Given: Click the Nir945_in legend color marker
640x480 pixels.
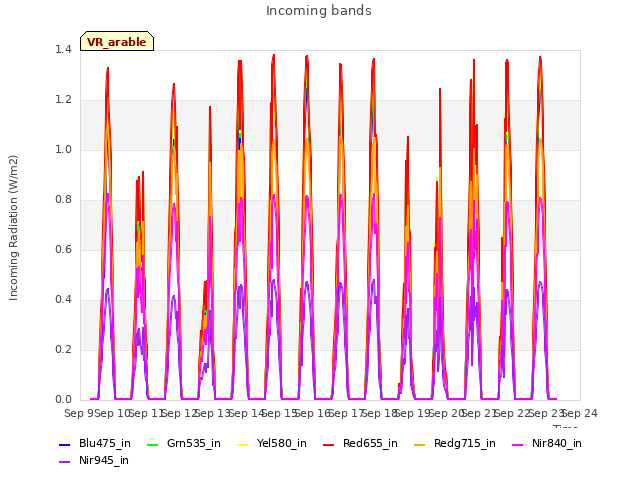Looking at the screenshot, I should point(64,462).
